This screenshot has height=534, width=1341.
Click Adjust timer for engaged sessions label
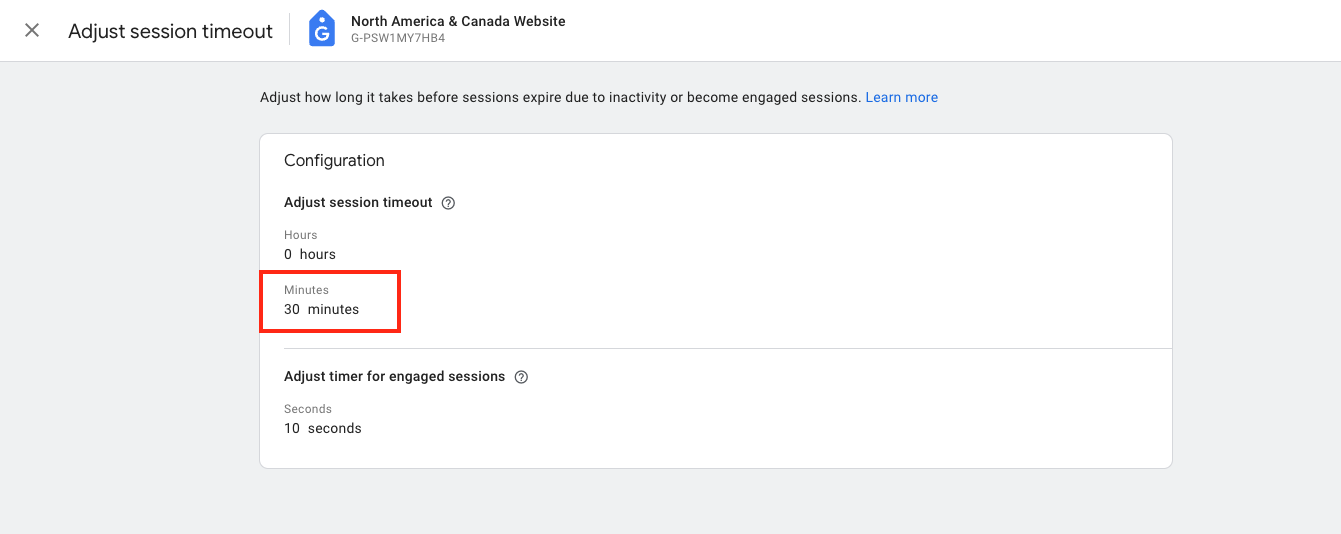(394, 376)
